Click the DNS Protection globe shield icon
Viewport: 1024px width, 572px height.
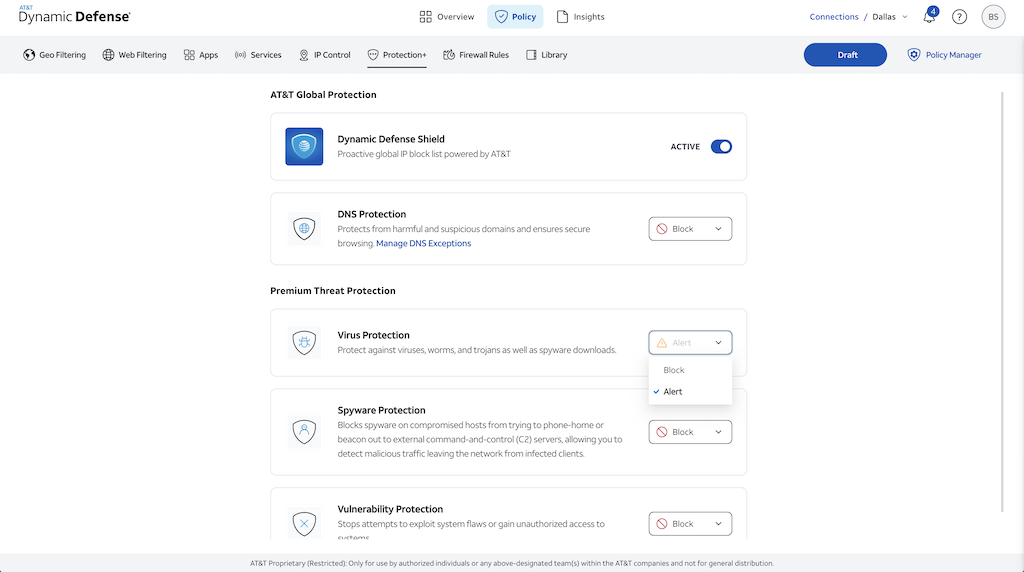[x=304, y=229]
